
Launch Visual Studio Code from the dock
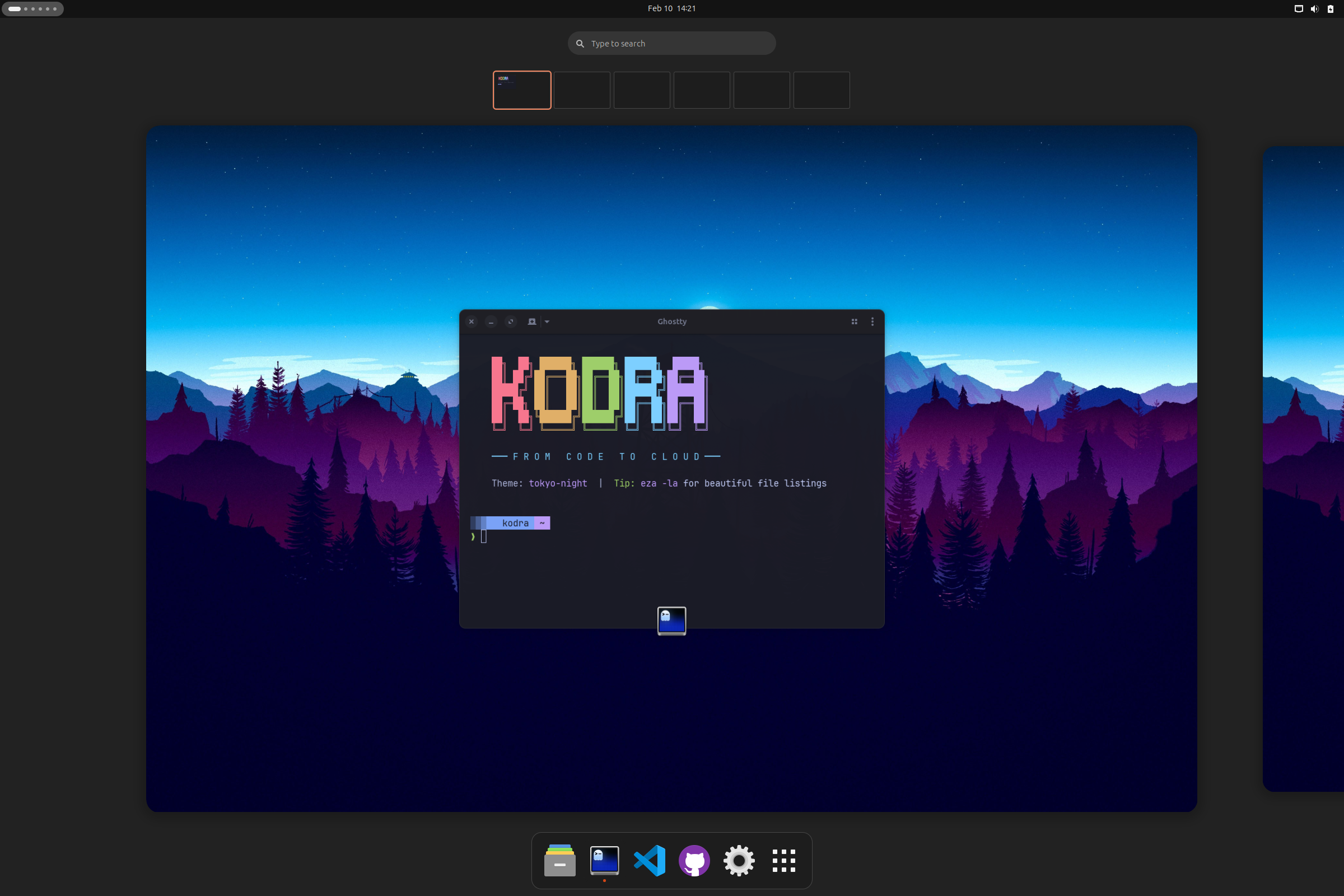click(x=650, y=861)
